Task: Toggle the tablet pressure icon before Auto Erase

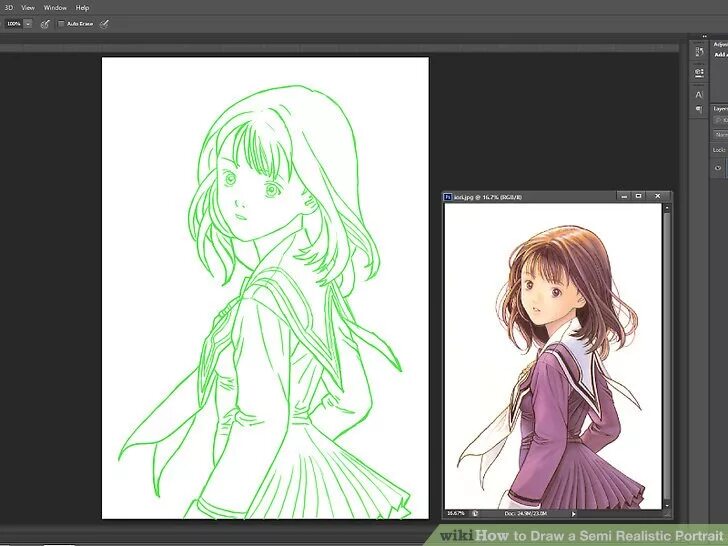Action: [x=45, y=24]
